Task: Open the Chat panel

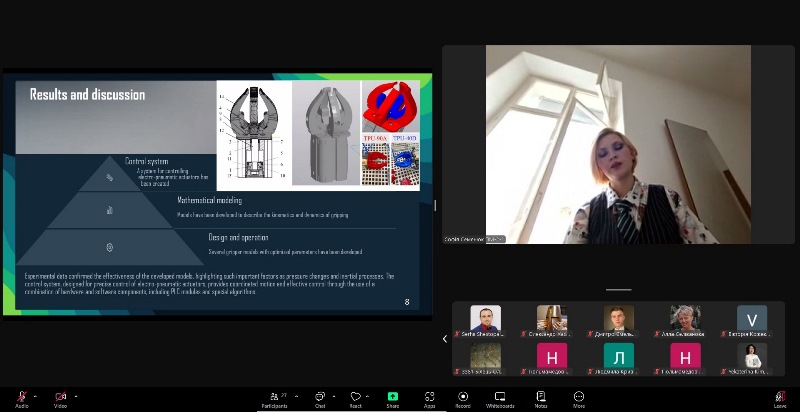Action: (320, 398)
